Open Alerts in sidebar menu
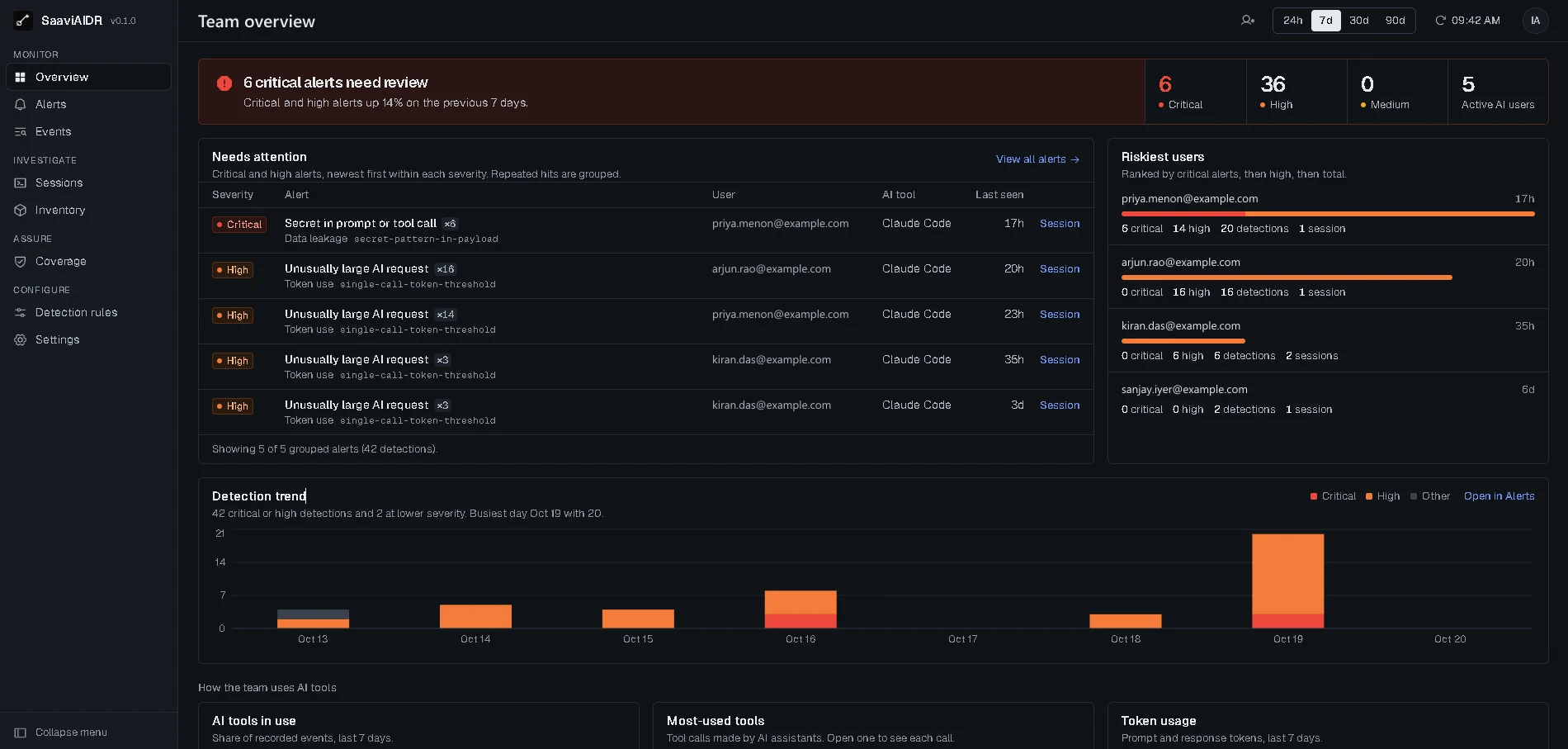 [x=89, y=104]
